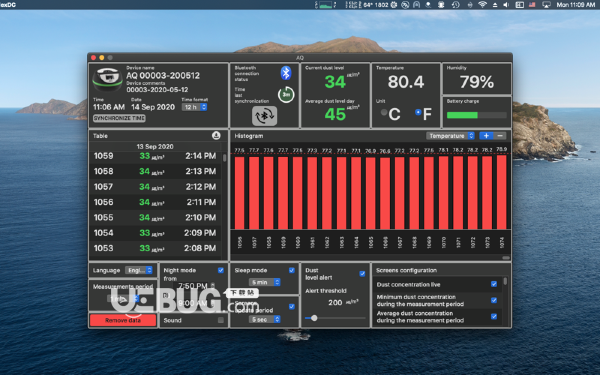Click the menu bar clock Mon 11:09 AM
Viewport: 600px width, 375px height.
pos(576,5)
